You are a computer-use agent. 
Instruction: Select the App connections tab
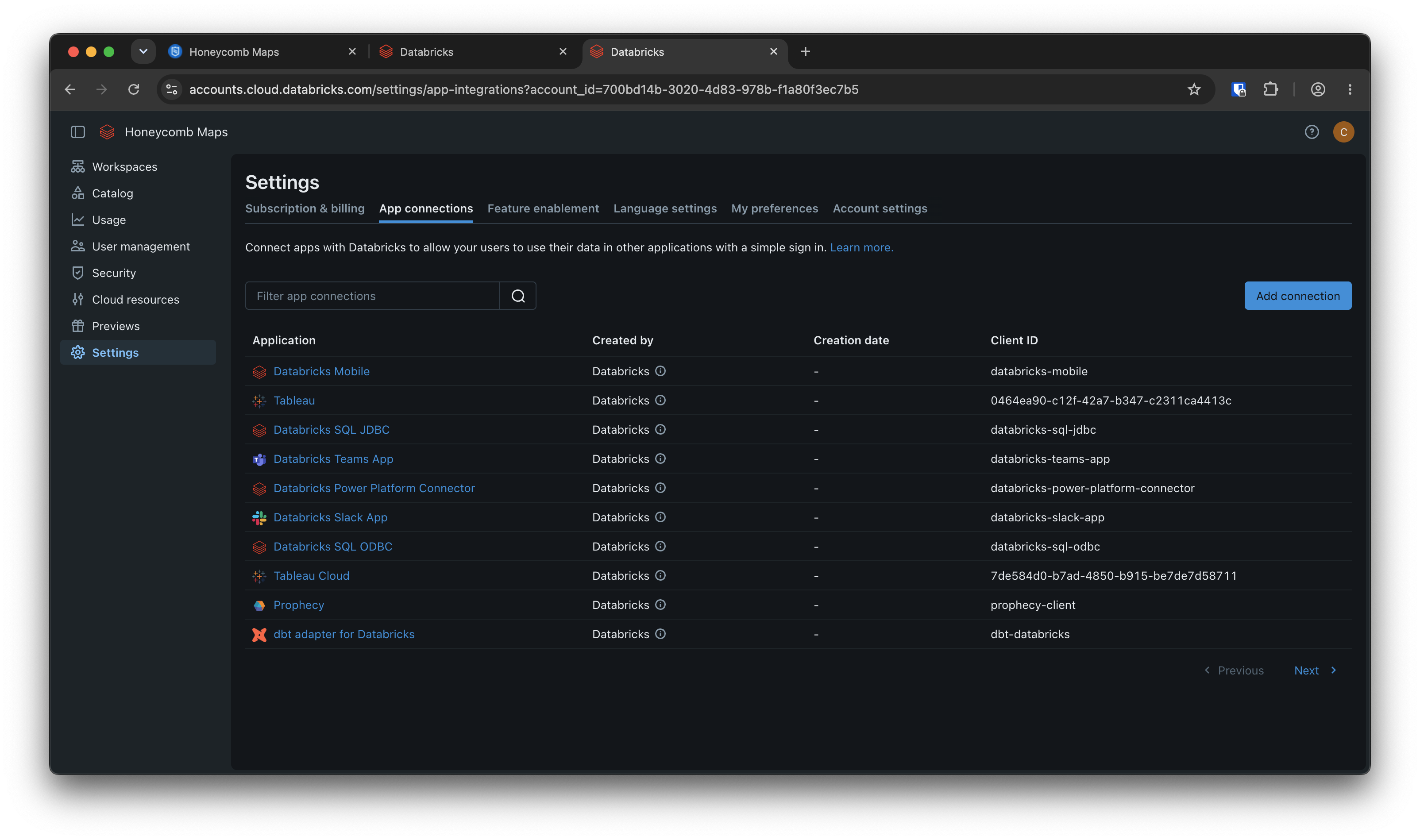tap(426, 208)
